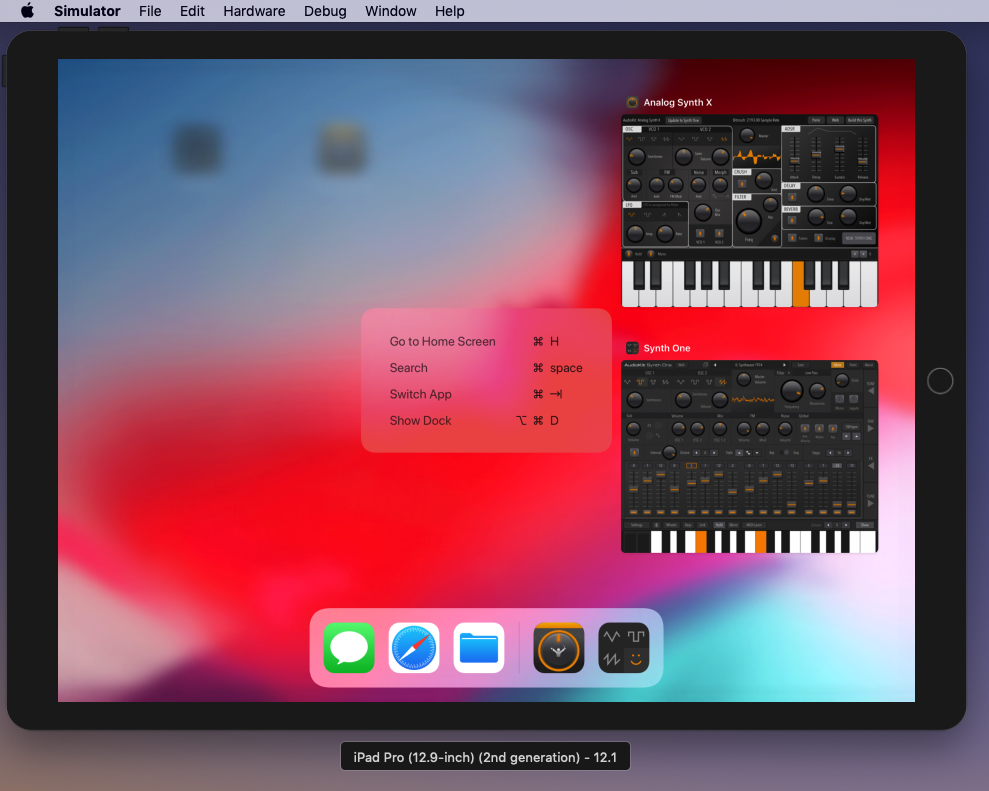
Task: Open the Help menu
Action: point(450,11)
